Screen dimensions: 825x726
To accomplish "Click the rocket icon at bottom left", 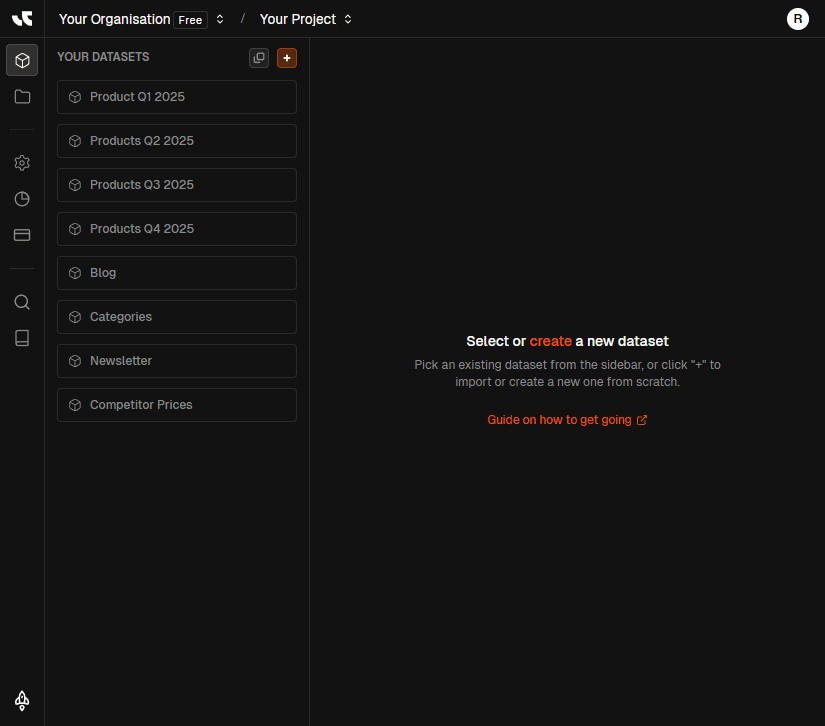I will (x=21, y=701).
